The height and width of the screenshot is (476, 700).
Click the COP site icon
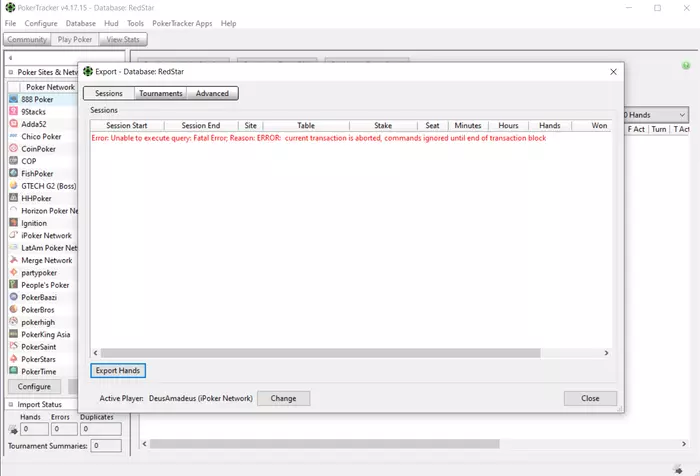click(x=14, y=161)
